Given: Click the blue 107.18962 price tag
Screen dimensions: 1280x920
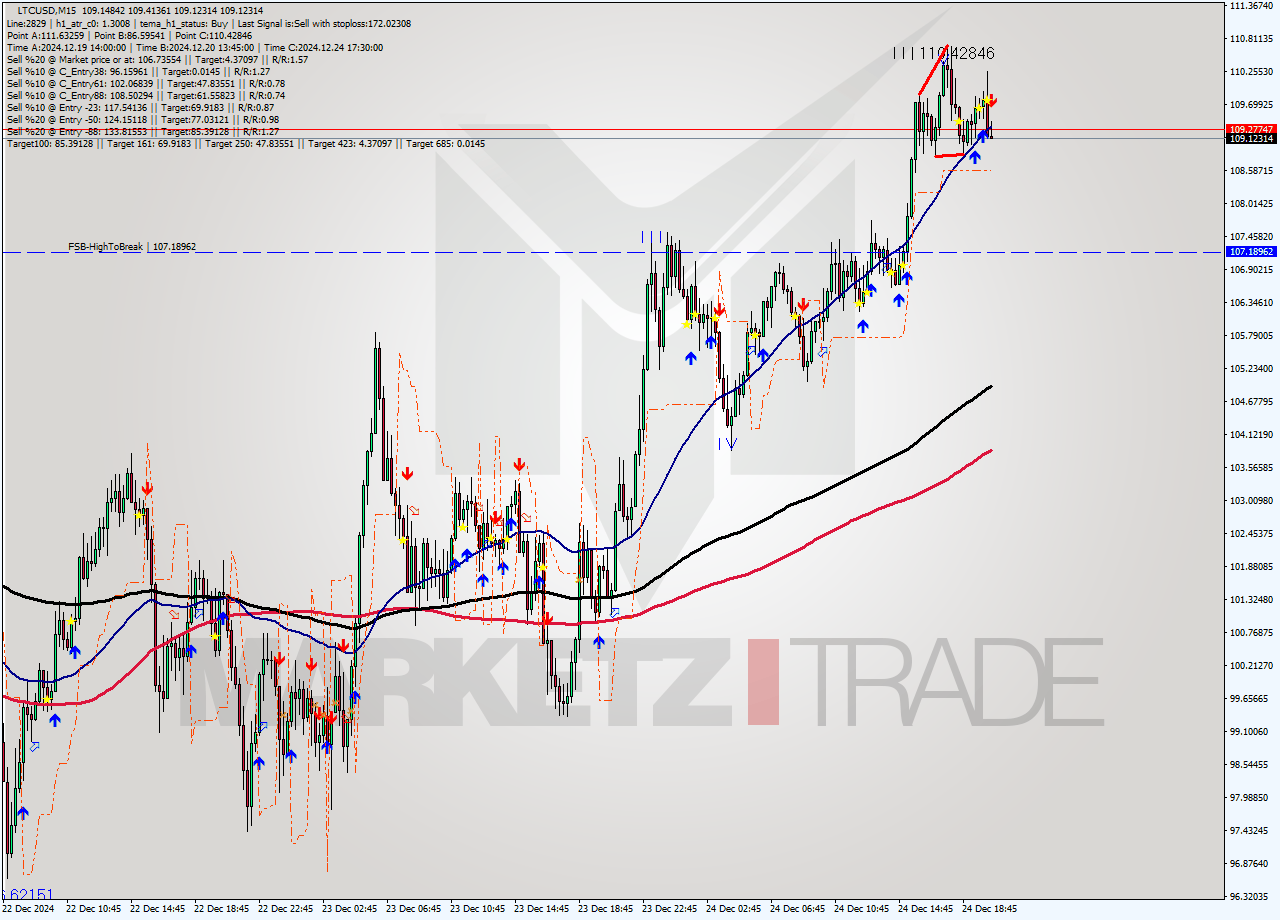Looking at the screenshot, I should click(1251, 252).
